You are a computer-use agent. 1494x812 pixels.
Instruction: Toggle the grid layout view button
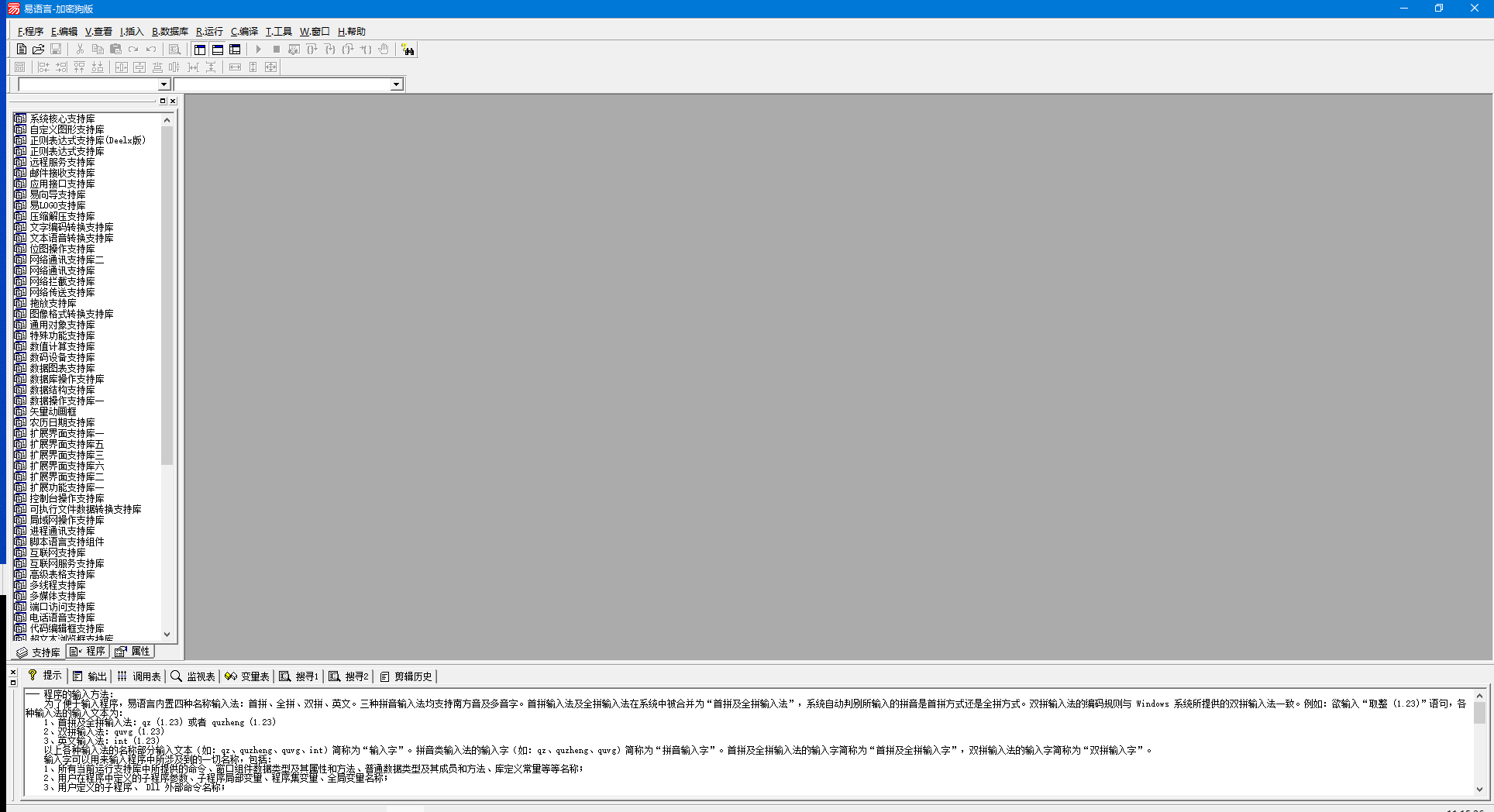(235, 49)
